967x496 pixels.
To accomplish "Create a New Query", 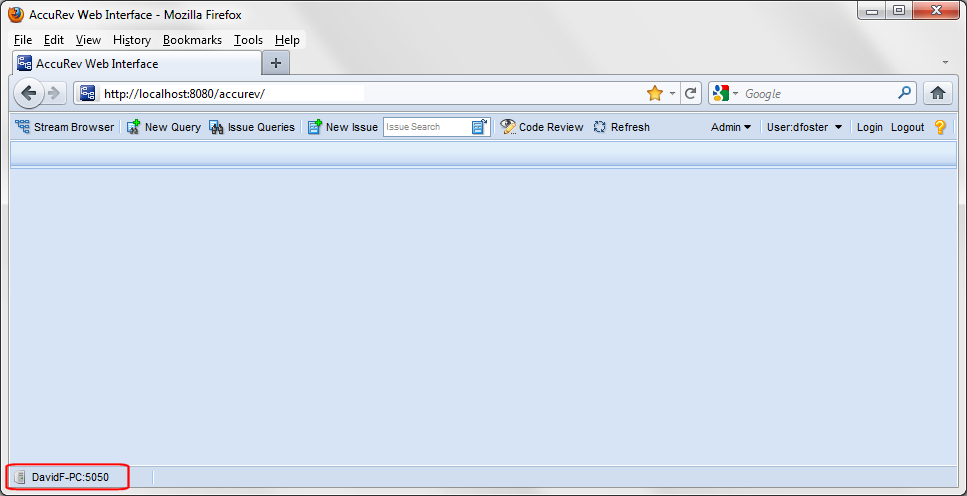I will click(163, 127).
